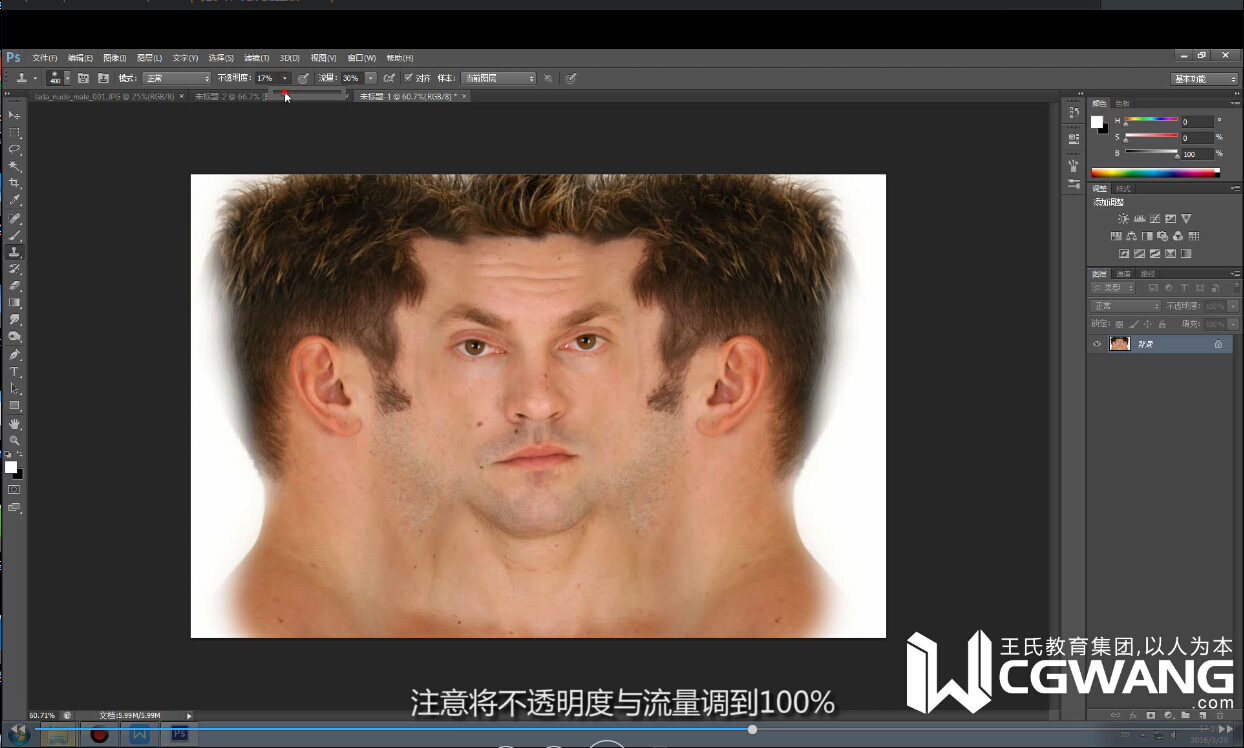Click the Brightness value field

1197,154
